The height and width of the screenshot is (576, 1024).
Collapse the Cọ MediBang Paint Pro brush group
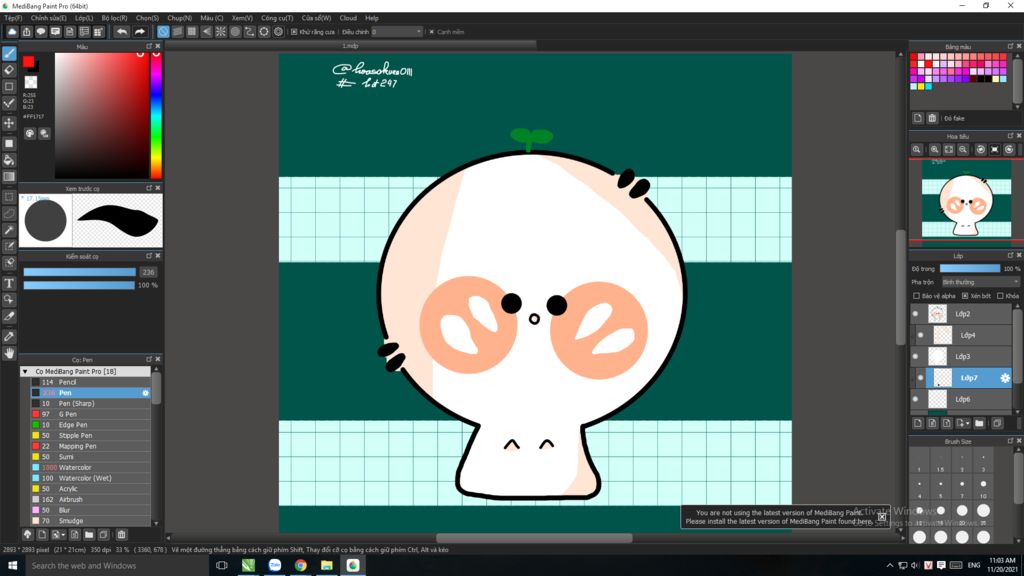(x=25, y=372)
